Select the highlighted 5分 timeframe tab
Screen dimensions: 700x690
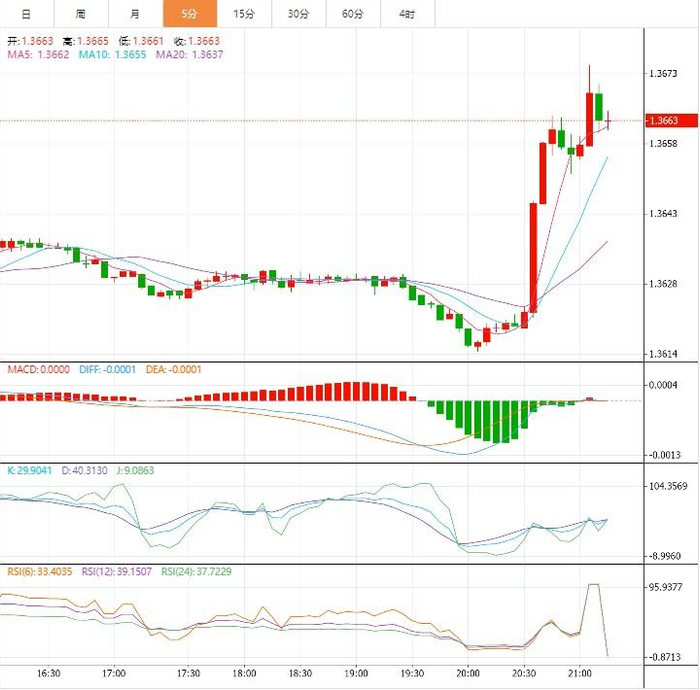point(190,14)
